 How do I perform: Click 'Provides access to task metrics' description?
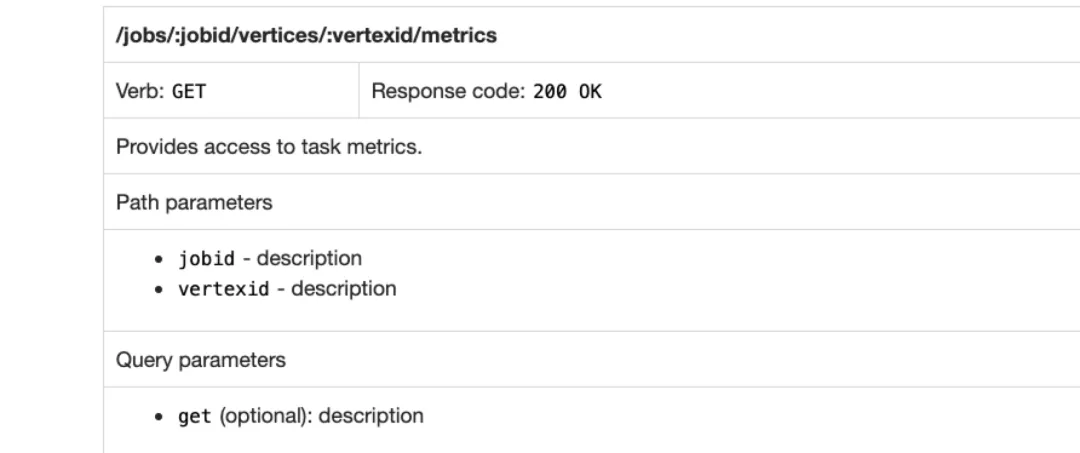269,147
